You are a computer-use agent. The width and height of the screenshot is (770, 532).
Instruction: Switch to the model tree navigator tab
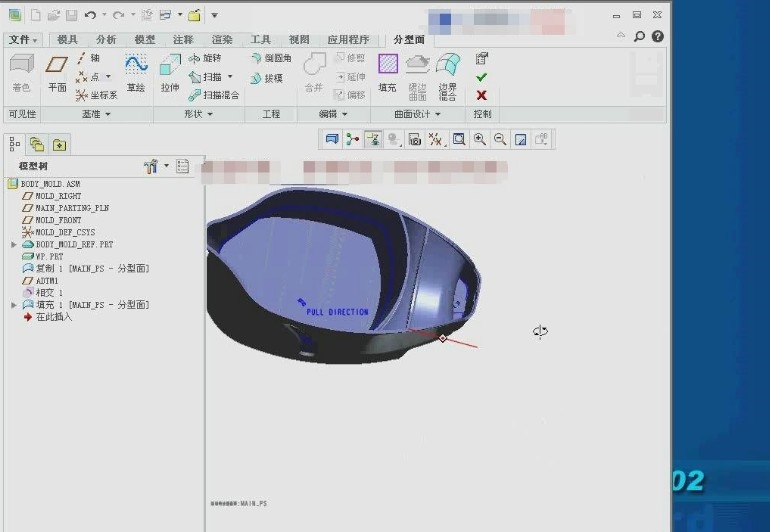[15, 144]
